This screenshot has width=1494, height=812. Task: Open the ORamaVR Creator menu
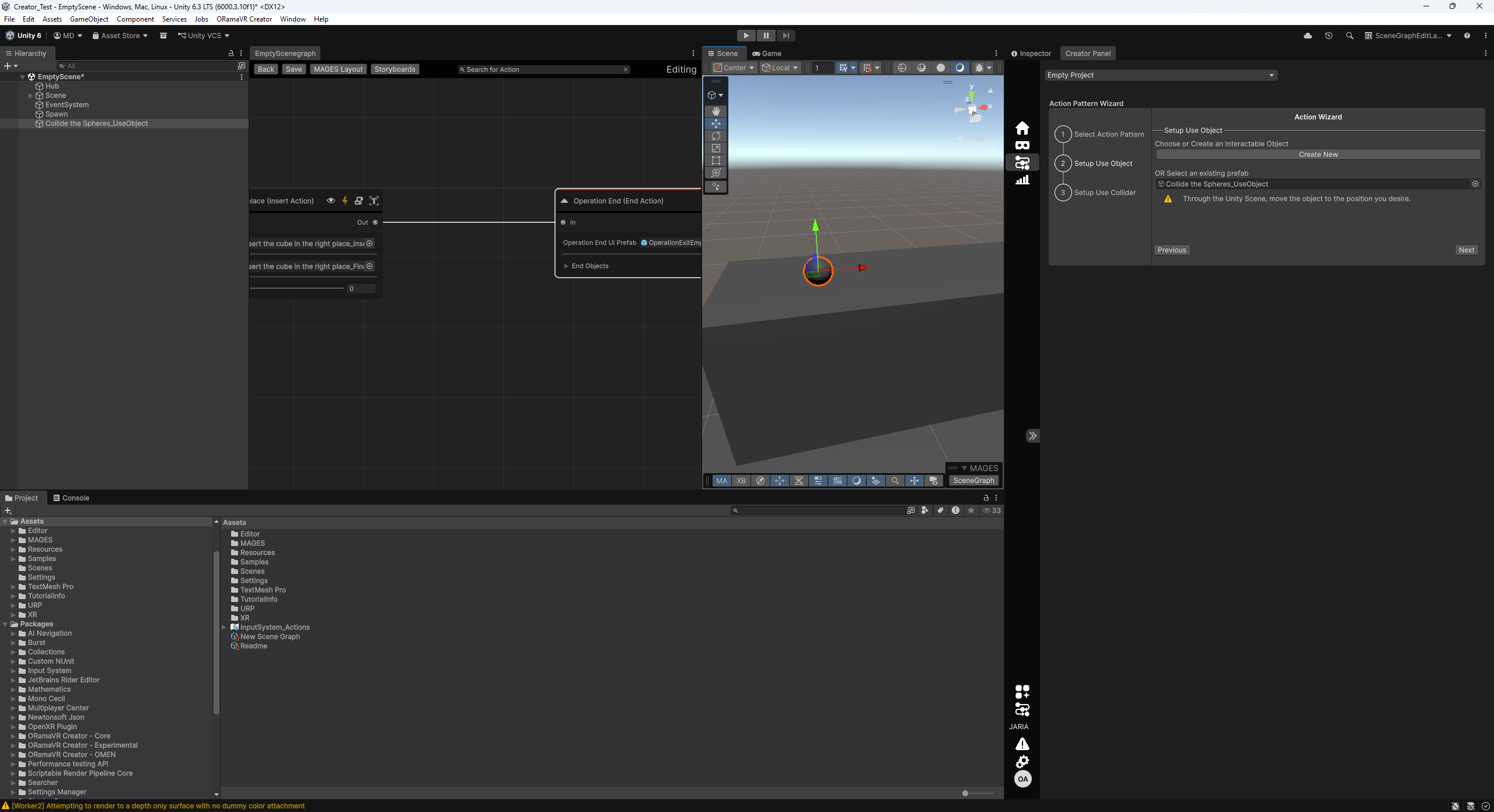click(x=244, y=19)
